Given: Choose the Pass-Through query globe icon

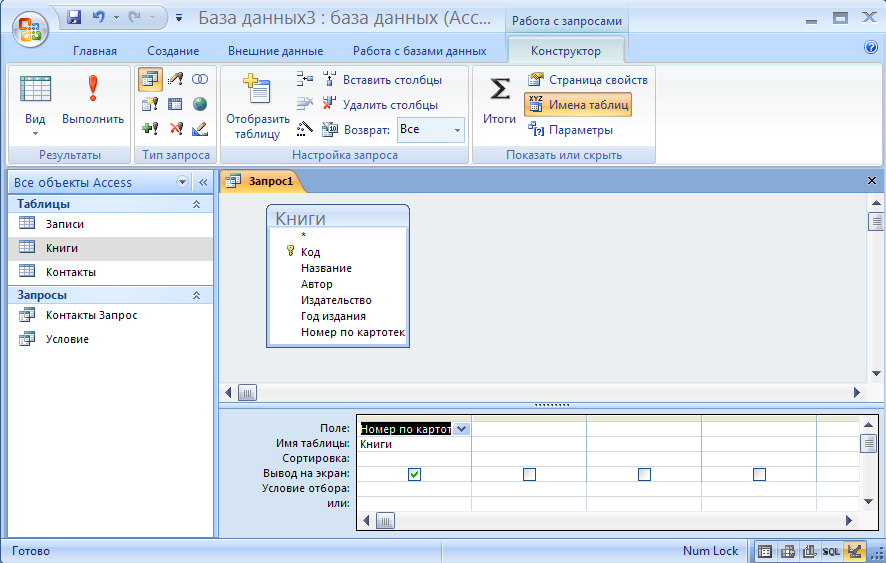Looking at the screenshot, I should 199,104.
